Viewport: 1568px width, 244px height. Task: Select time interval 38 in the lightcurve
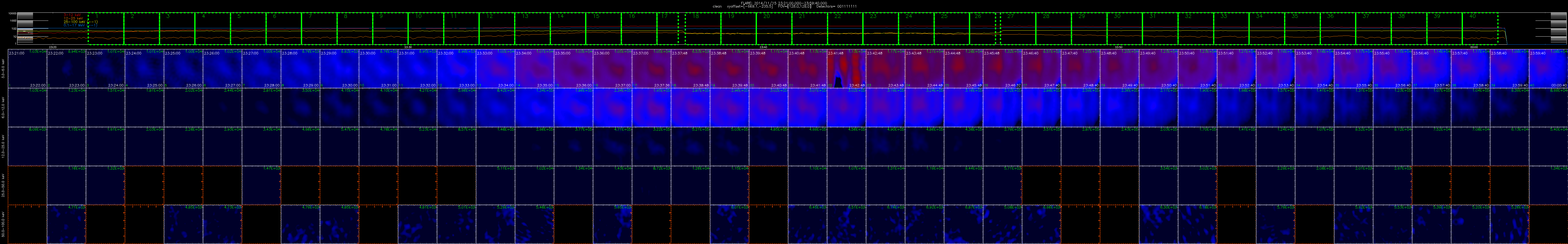pos(1409,28)
